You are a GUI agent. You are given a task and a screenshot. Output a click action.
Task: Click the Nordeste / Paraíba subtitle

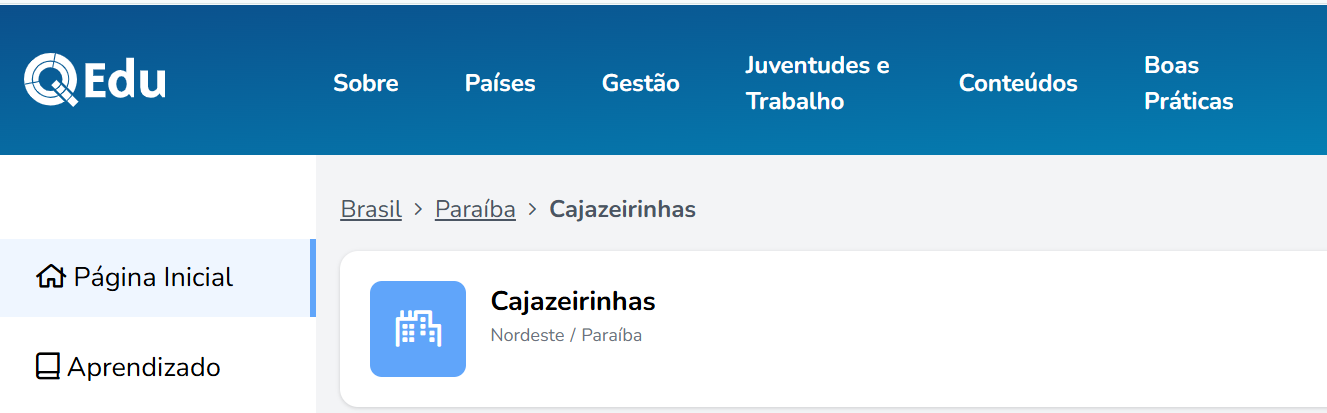pos(566,335)
